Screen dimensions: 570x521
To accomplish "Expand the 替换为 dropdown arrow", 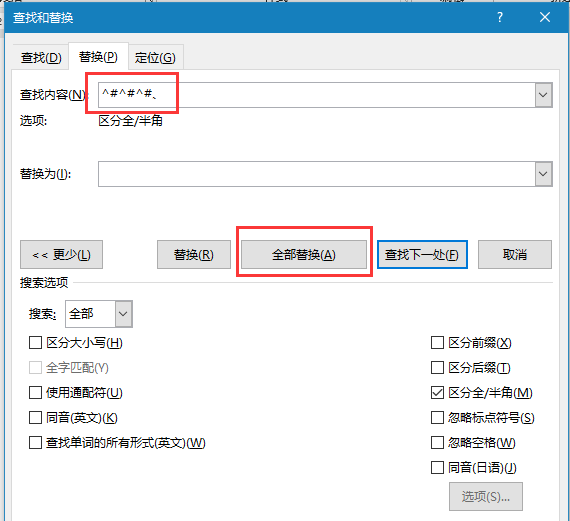I will [543, 174].
